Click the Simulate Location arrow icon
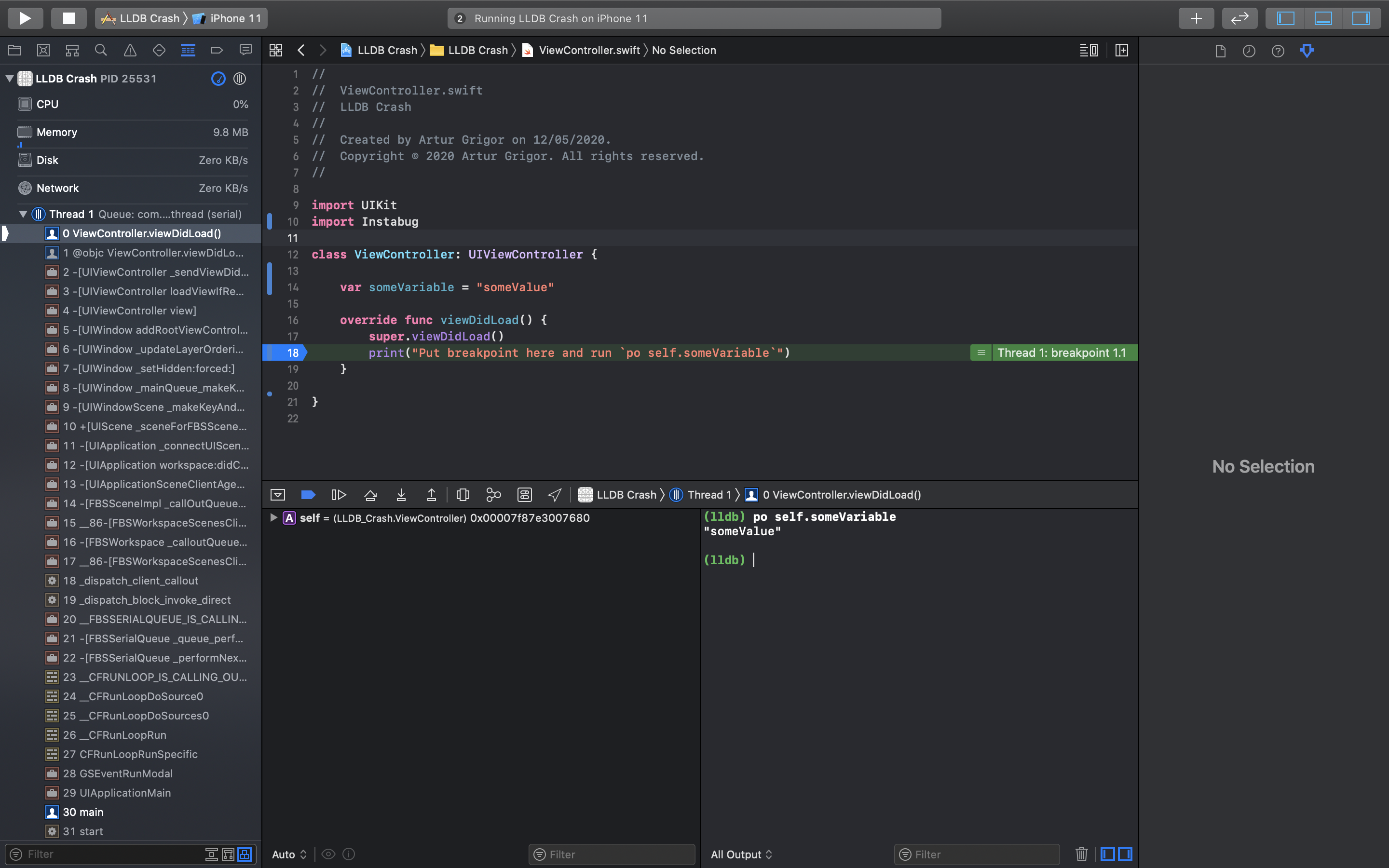 [x=553, y=494]
